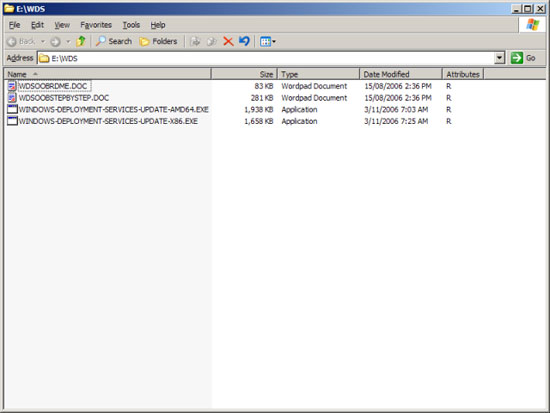Expand the Address bar dropdown arrow

tap(499, 58)
